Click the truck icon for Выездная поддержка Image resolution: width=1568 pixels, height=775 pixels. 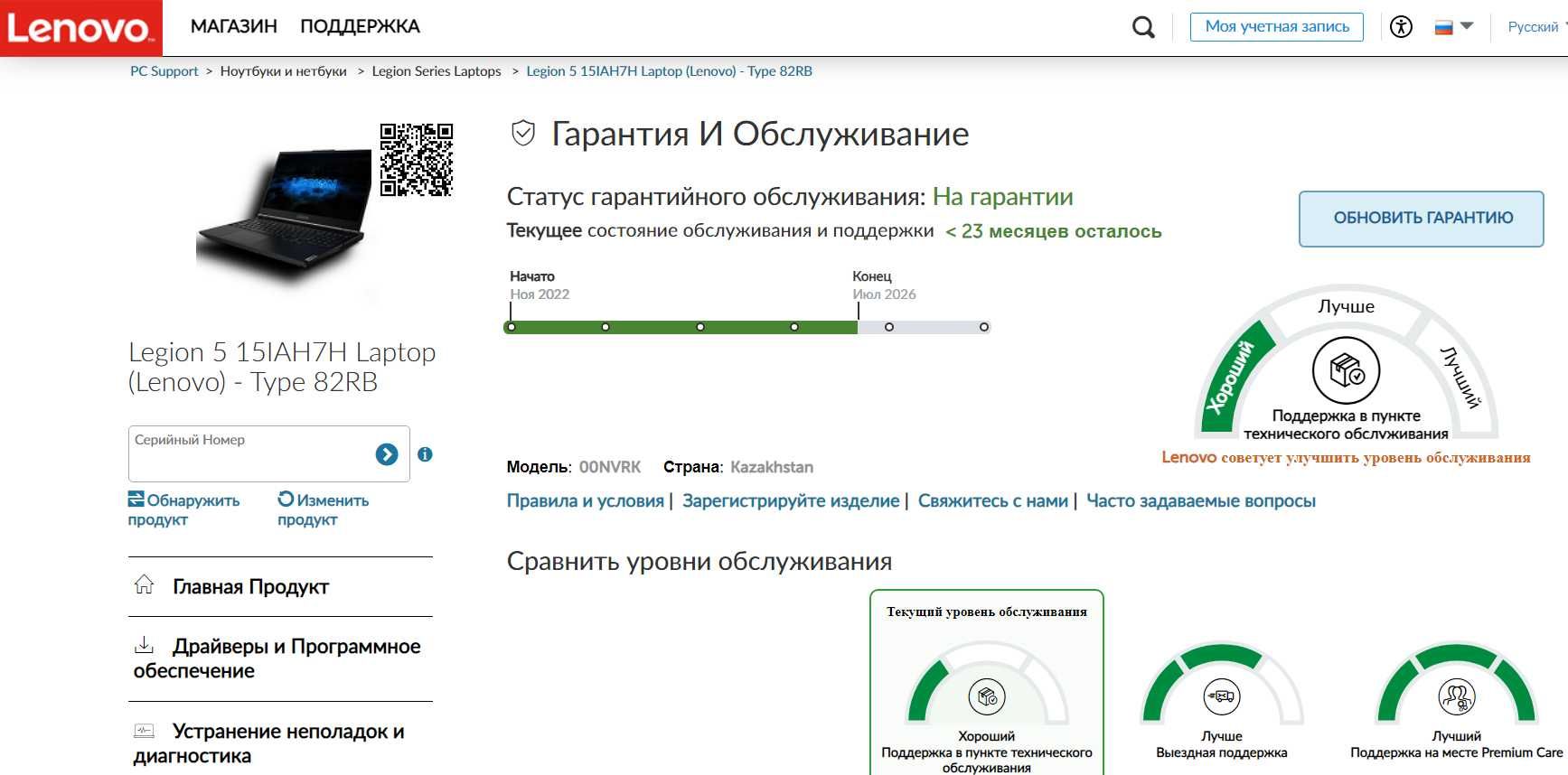tap(1222, 696)
